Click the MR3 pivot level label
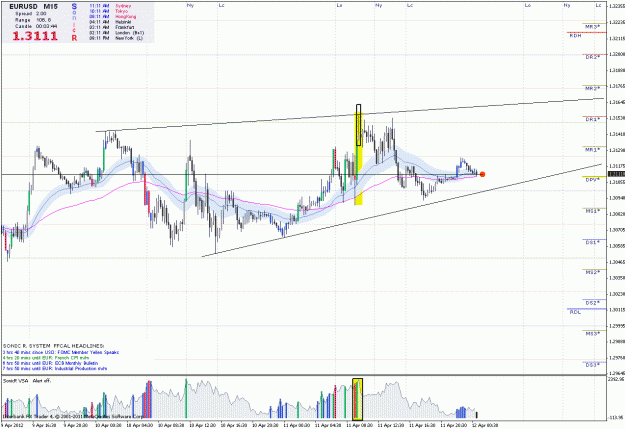Screen dimensions: 625x429 tap(592, 27)
